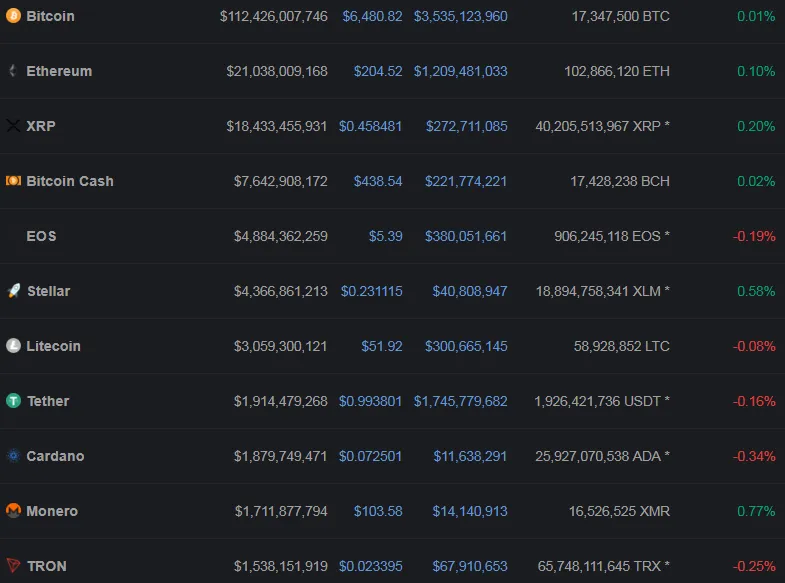This screenshot has height=583, width=785.
Task: Open the Tether coin name link
Action: point(48,401)
